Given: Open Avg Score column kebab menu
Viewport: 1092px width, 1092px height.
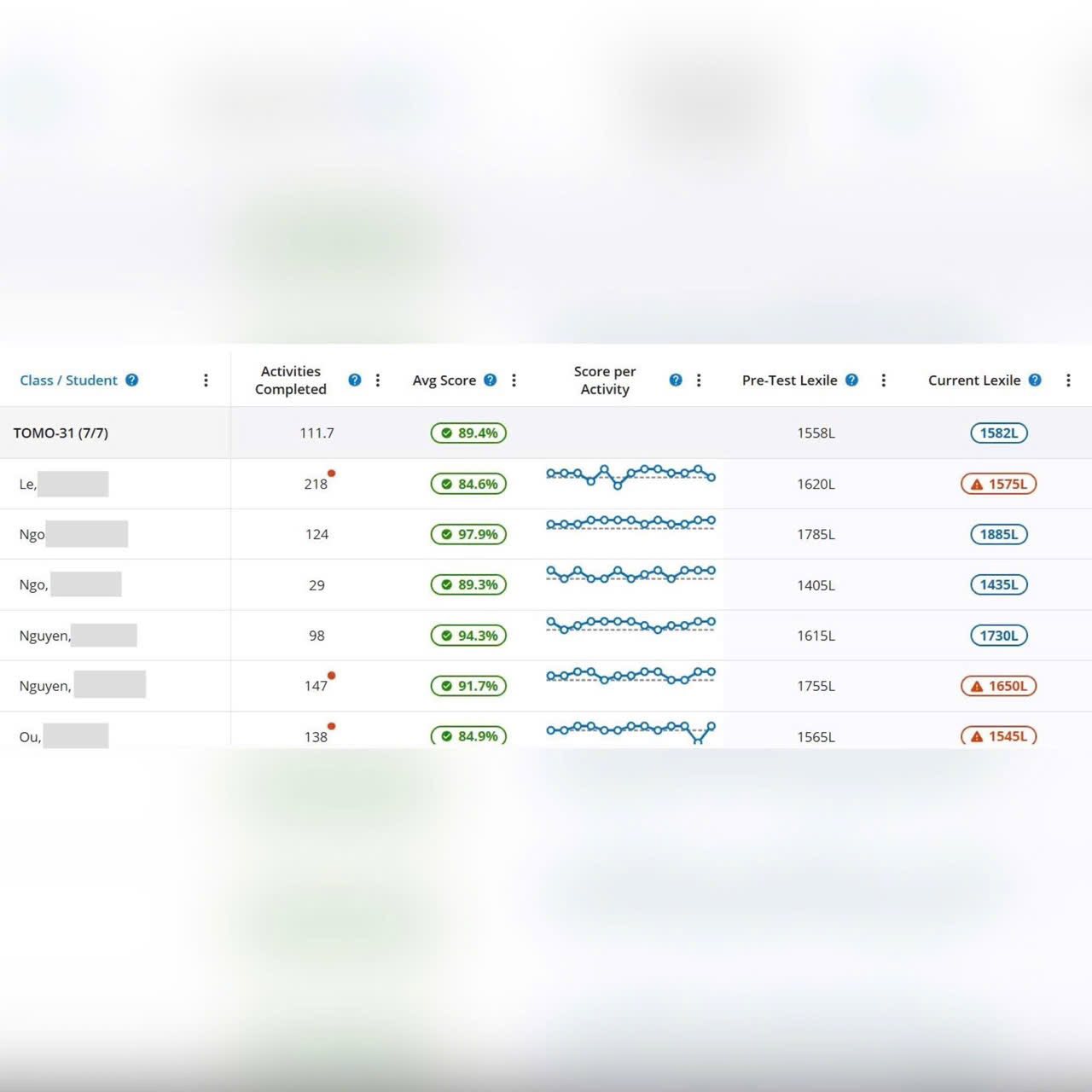Looking at the screenshot, I should tap(514, 380).
